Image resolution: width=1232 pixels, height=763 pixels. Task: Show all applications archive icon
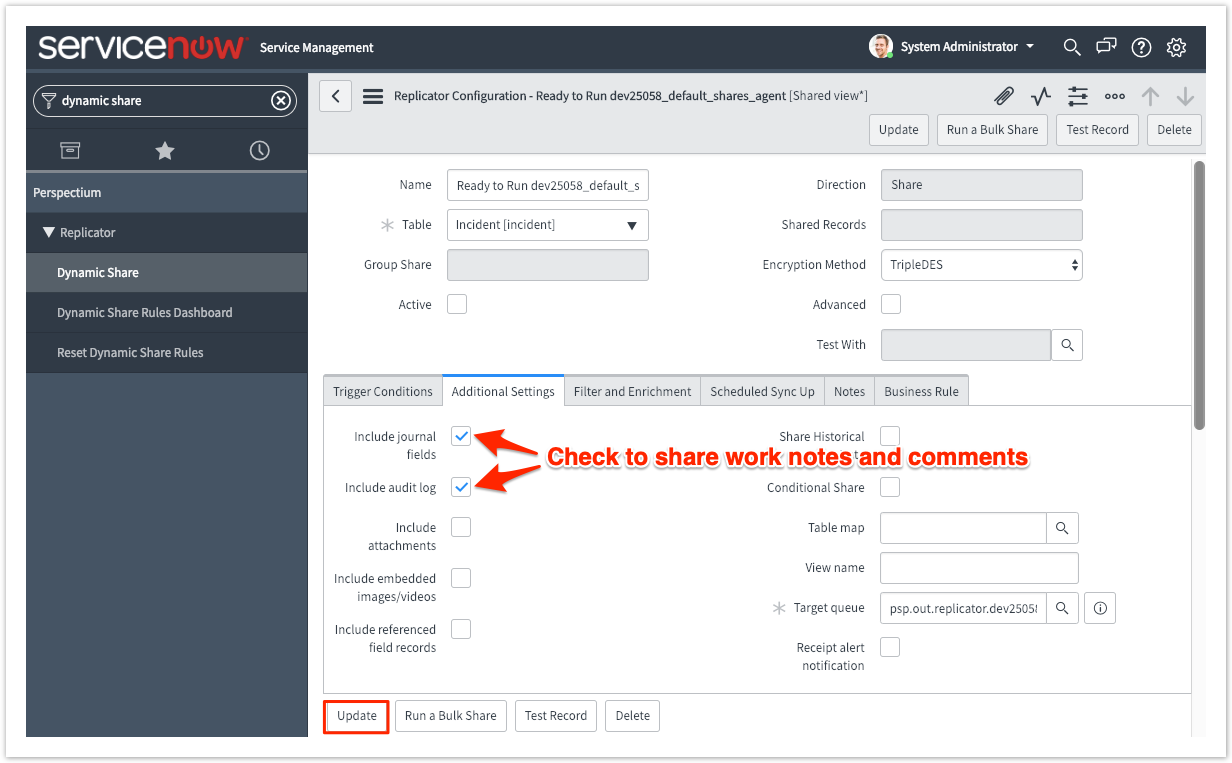(x=70, y=150)
